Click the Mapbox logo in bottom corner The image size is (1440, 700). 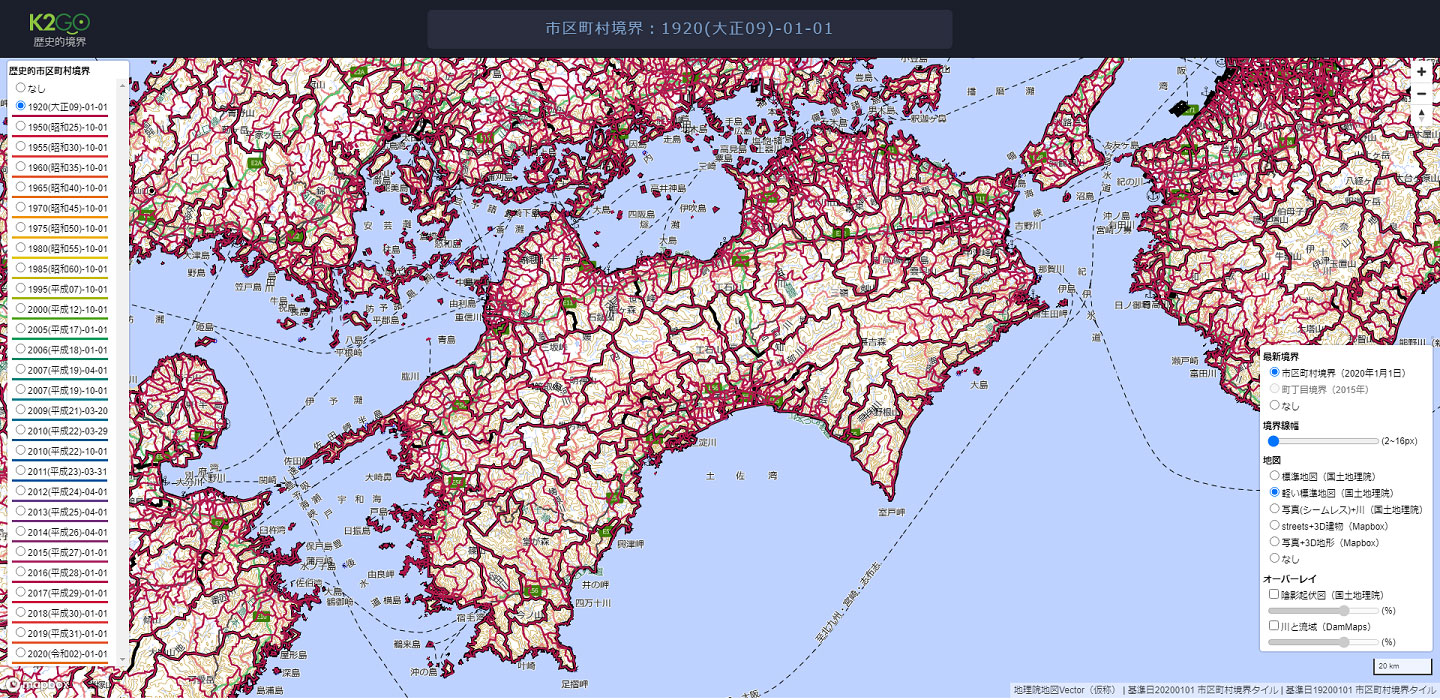click(40, 685)
